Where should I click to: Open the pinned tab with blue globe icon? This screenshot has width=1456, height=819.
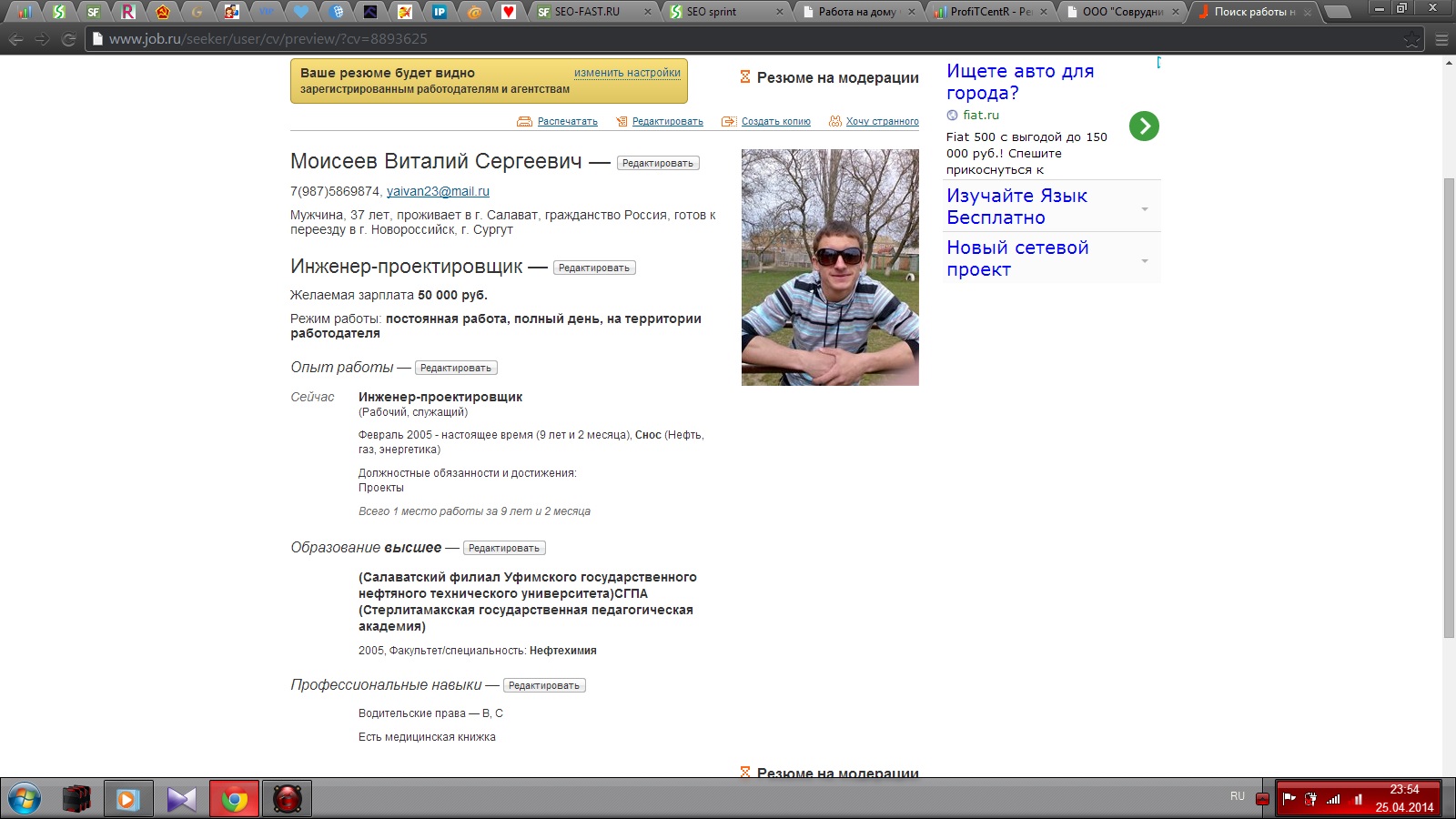click(x=336, y=12)
